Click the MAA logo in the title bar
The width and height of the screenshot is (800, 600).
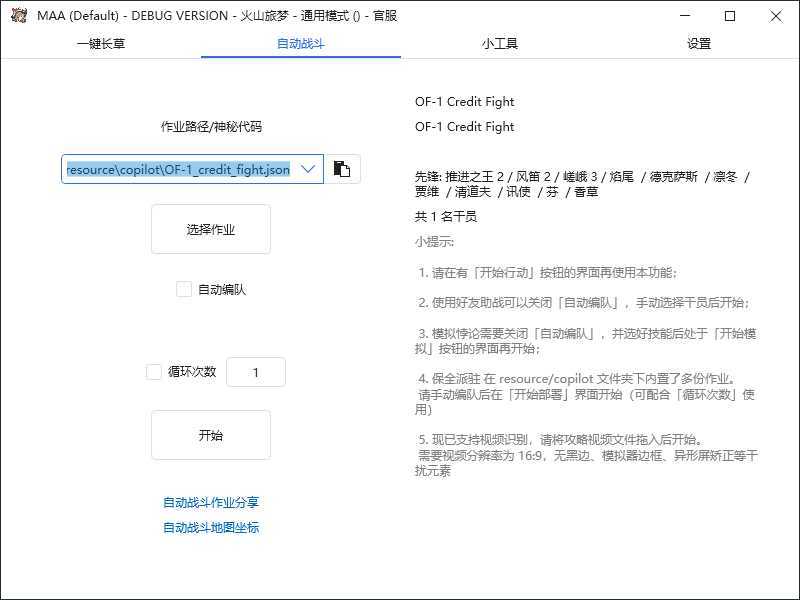[x=17, y=16]
